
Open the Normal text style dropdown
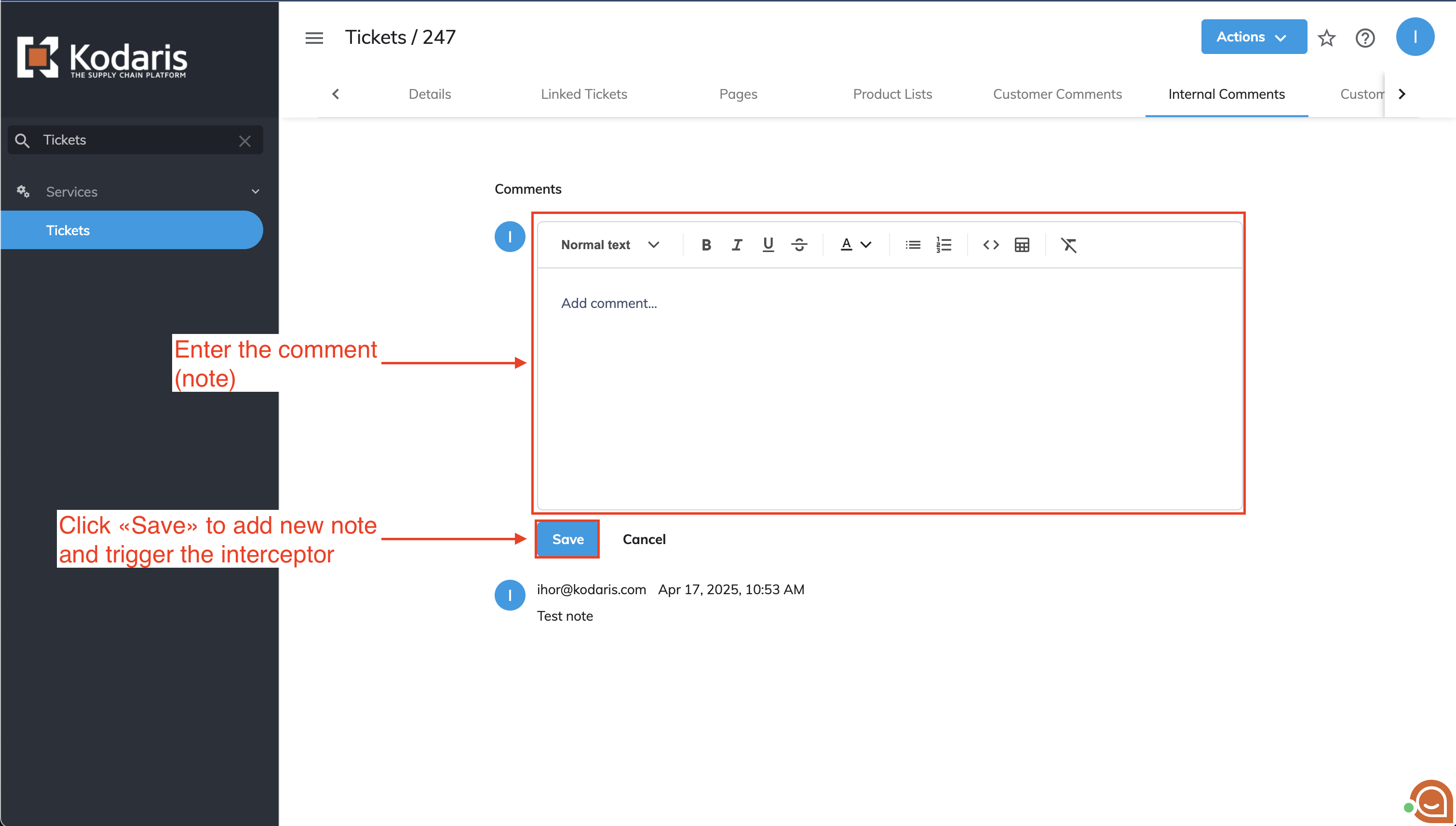610,245
